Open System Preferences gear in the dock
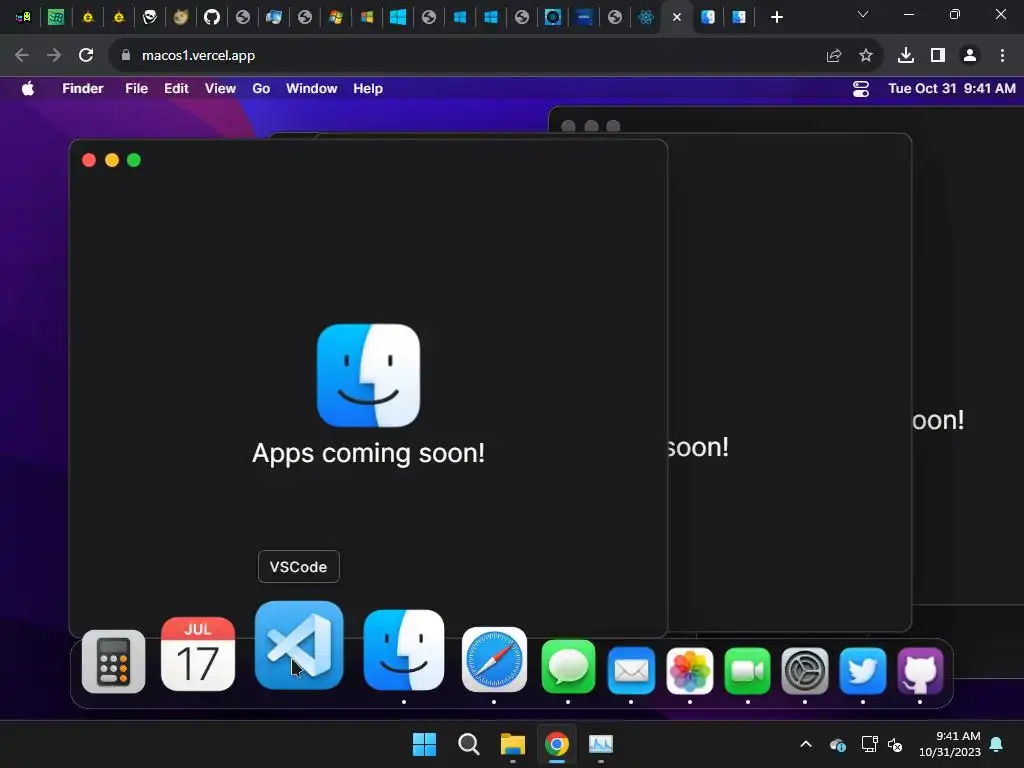1024x768 pixels. point(805,670)
